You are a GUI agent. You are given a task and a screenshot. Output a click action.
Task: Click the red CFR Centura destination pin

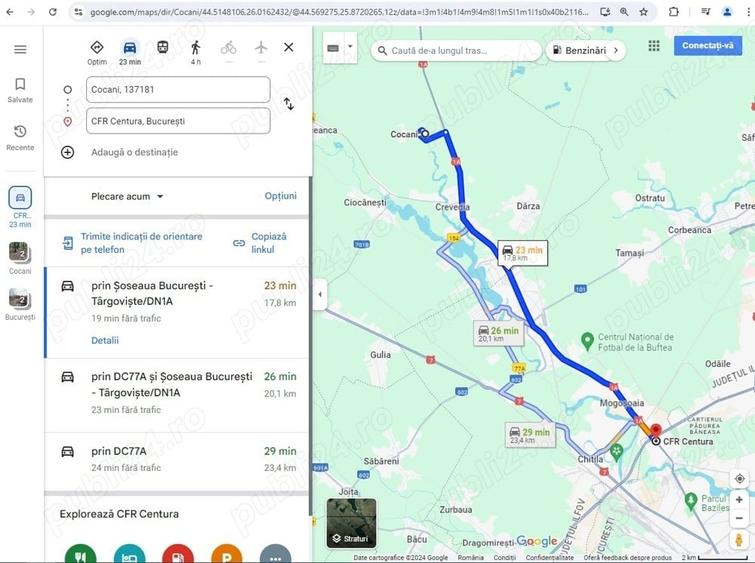[655, 430]
